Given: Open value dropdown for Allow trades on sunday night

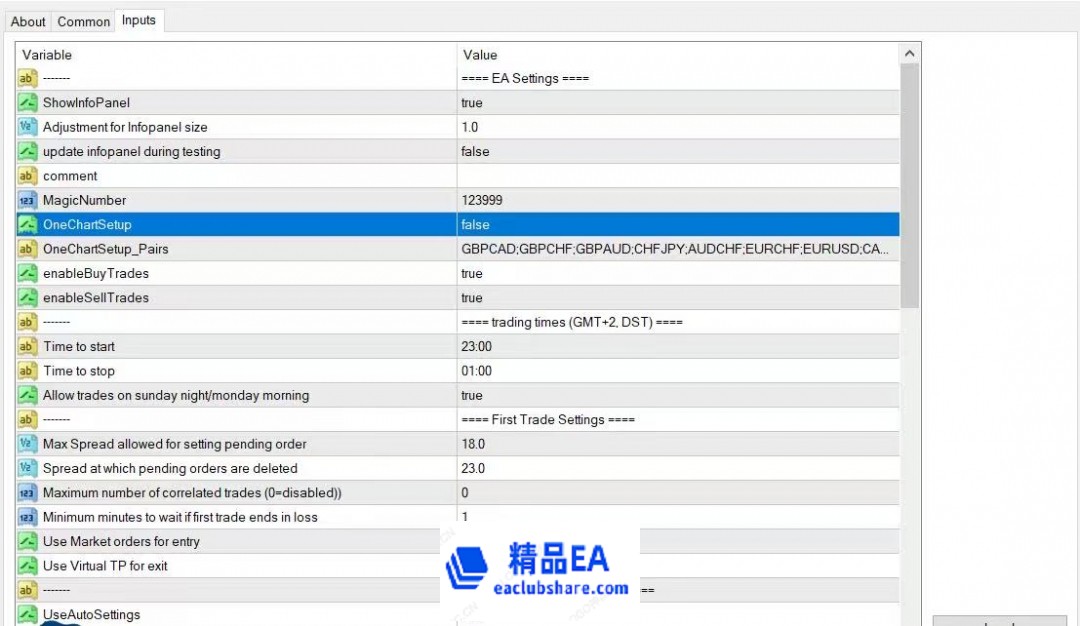Looking at the screenshot, I should [x=677, y=395].
